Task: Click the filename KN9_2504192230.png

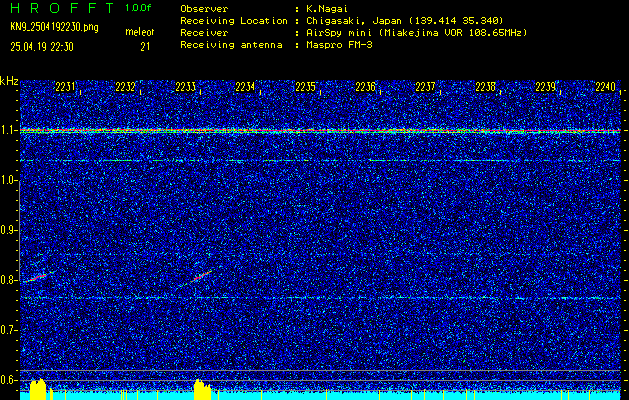Action: coord(54,27)
